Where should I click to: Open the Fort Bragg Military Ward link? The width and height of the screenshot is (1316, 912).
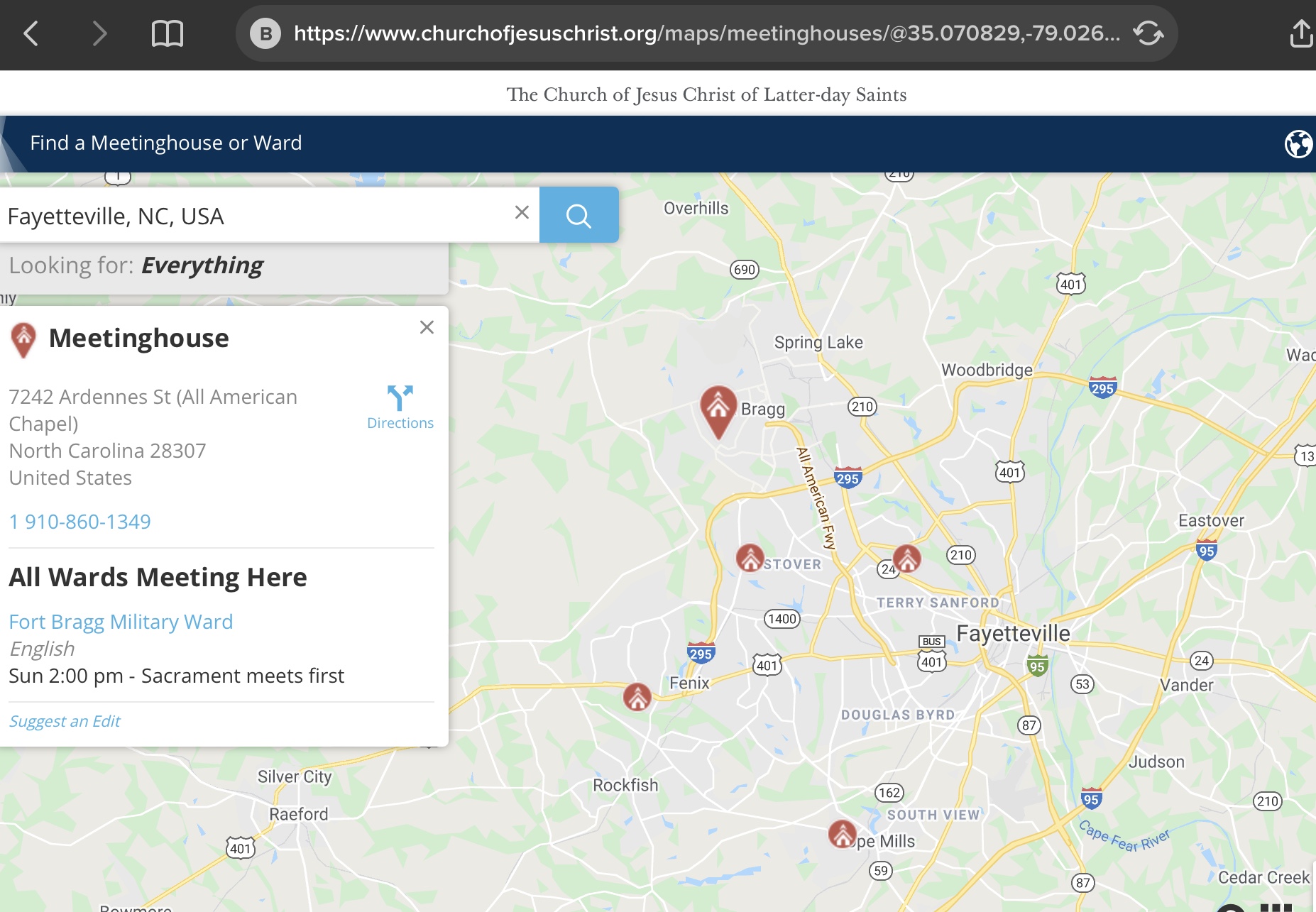click(x=121, y=622)
